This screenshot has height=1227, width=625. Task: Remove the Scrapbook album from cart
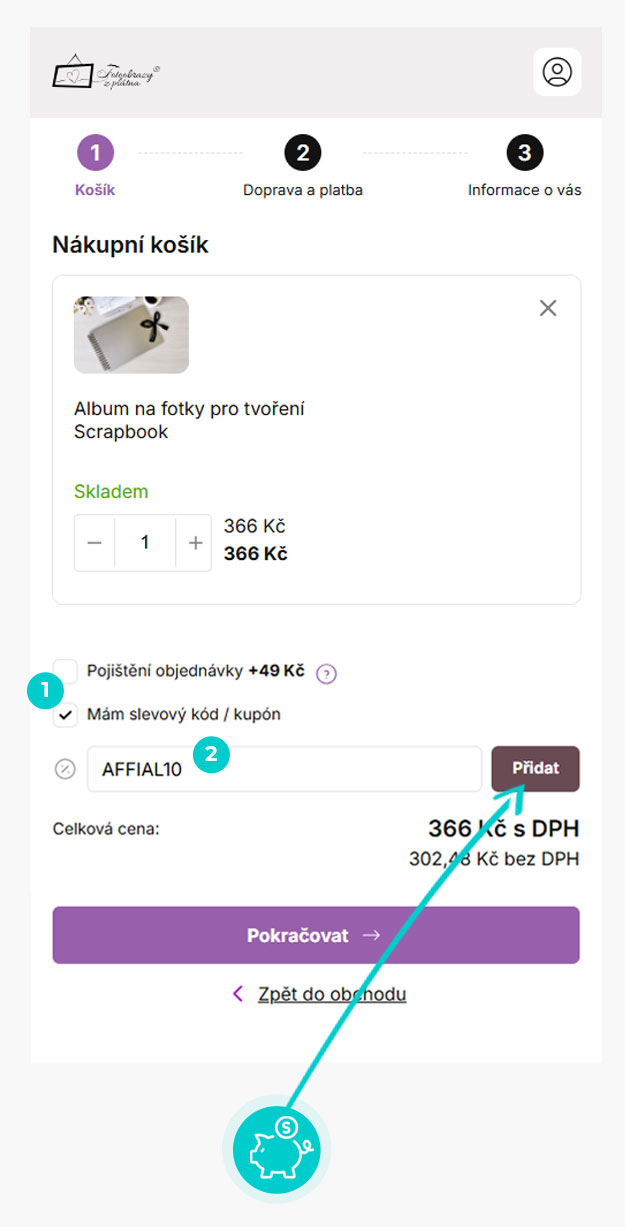point(548,308)
